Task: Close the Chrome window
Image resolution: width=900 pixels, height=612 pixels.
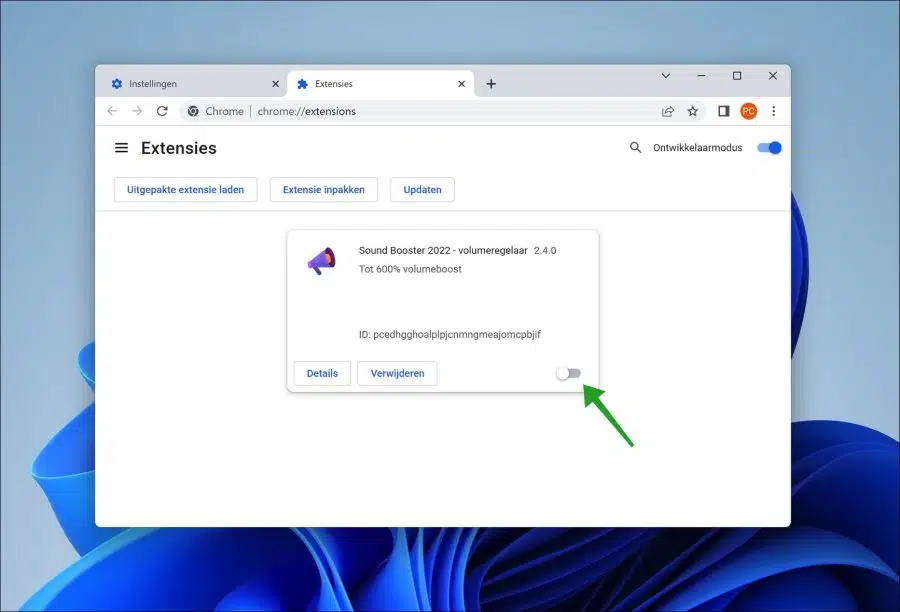Action: click(x=773, y=76)
